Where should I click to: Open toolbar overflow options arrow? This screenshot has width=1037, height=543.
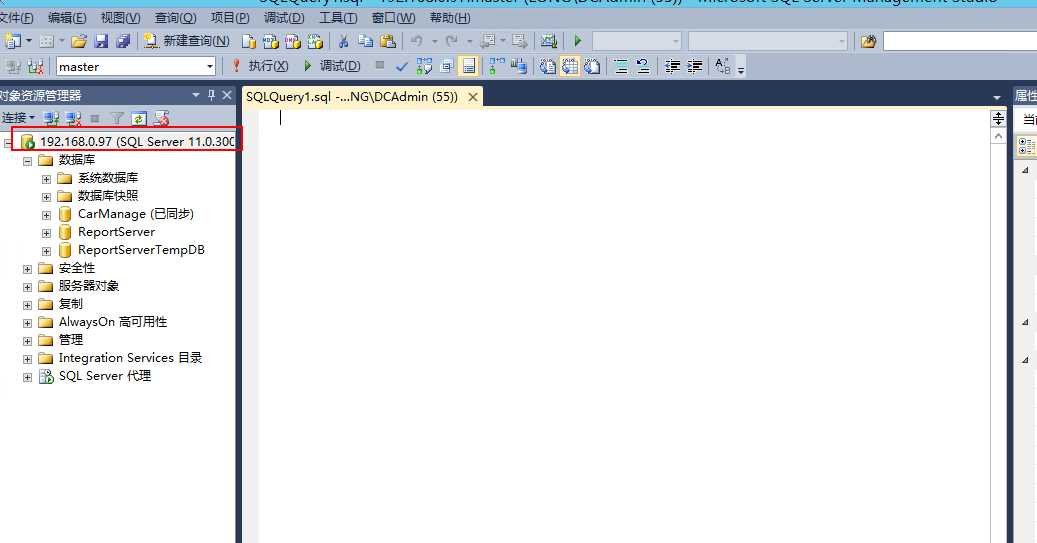click(x=741, y=69)
